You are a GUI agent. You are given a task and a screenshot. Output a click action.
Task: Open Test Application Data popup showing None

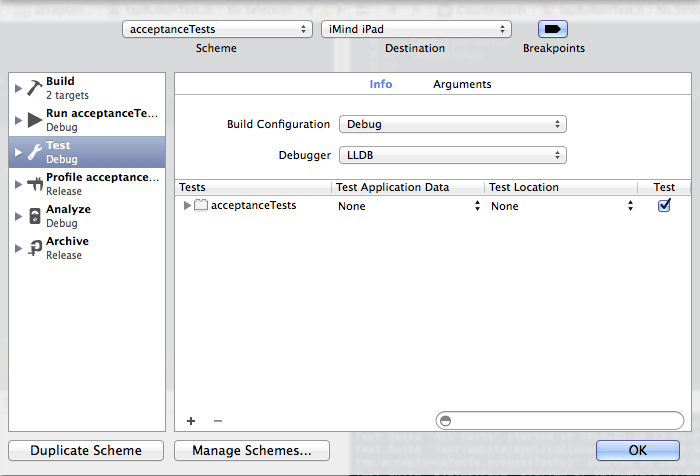[409, 206]
